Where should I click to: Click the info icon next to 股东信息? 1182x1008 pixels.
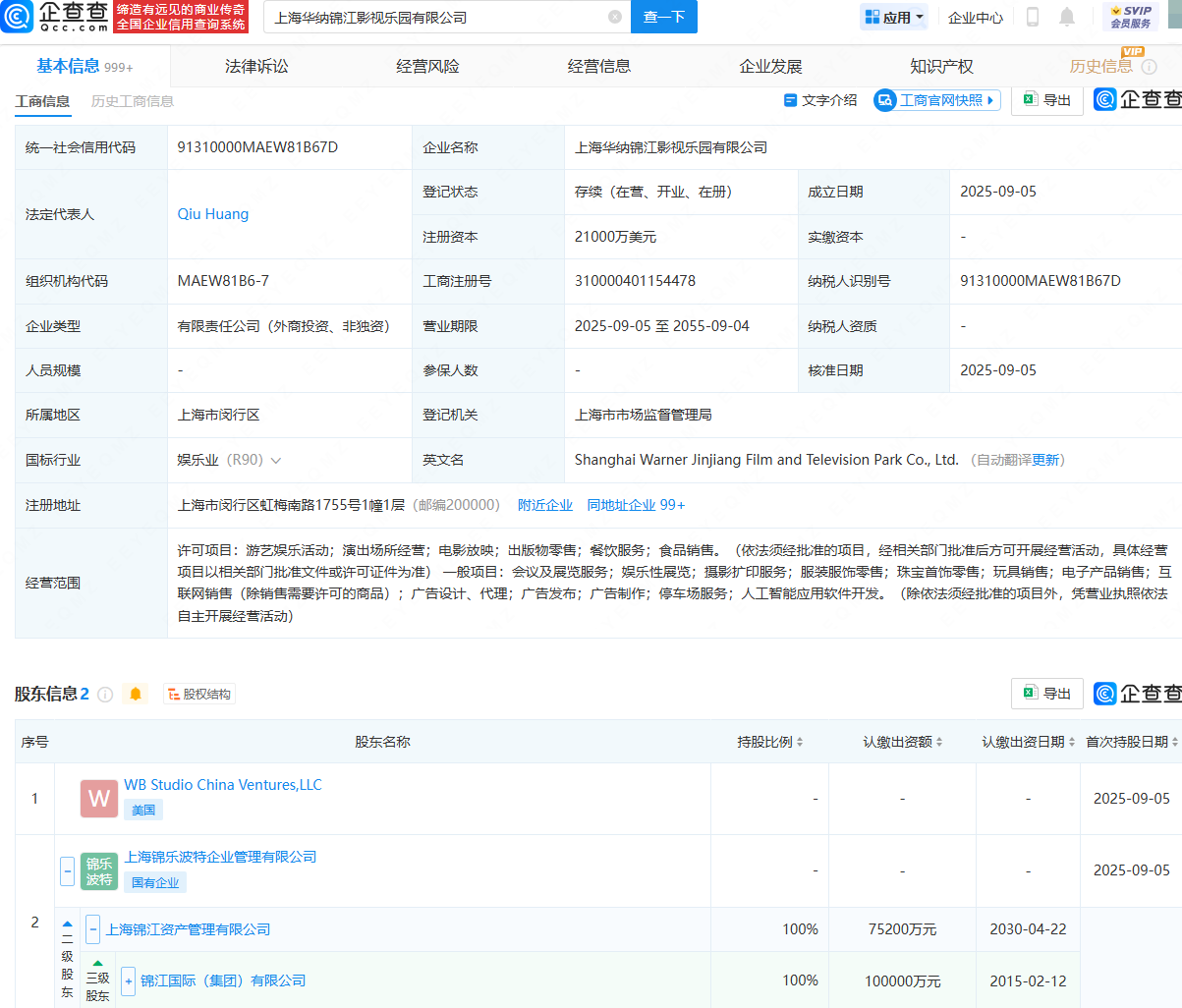pyautogui.click(x=105, y=695)
